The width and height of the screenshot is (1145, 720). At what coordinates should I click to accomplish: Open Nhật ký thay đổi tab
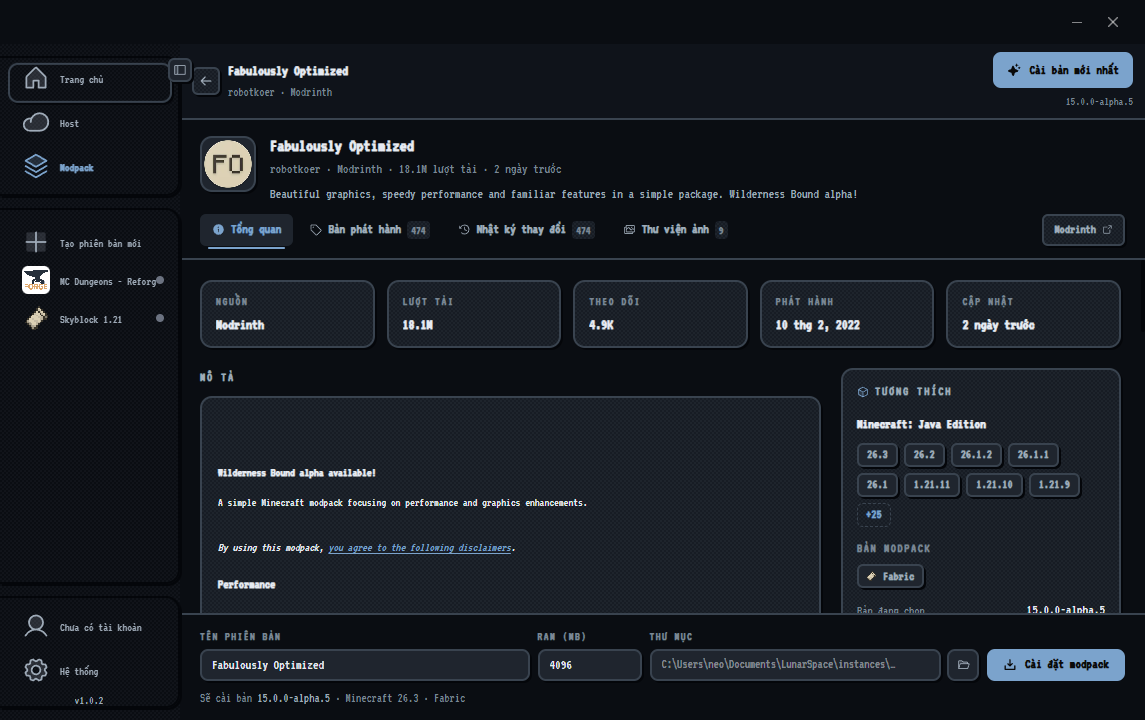point(526,230)
